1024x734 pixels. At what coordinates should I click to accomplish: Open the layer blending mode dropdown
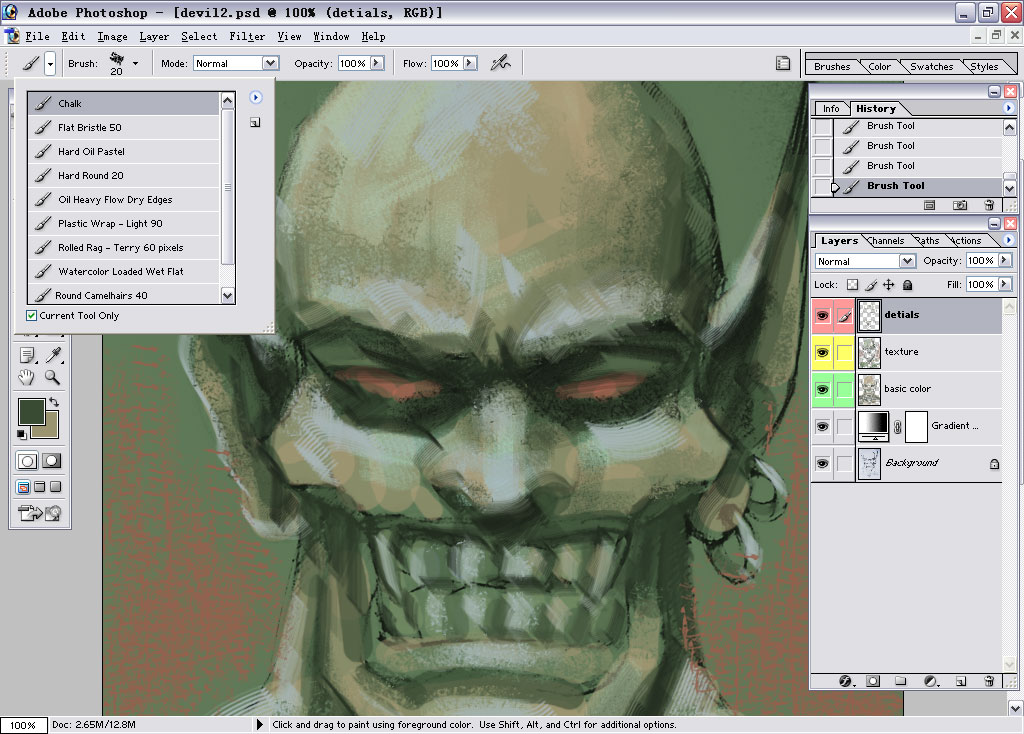[907, 261]
